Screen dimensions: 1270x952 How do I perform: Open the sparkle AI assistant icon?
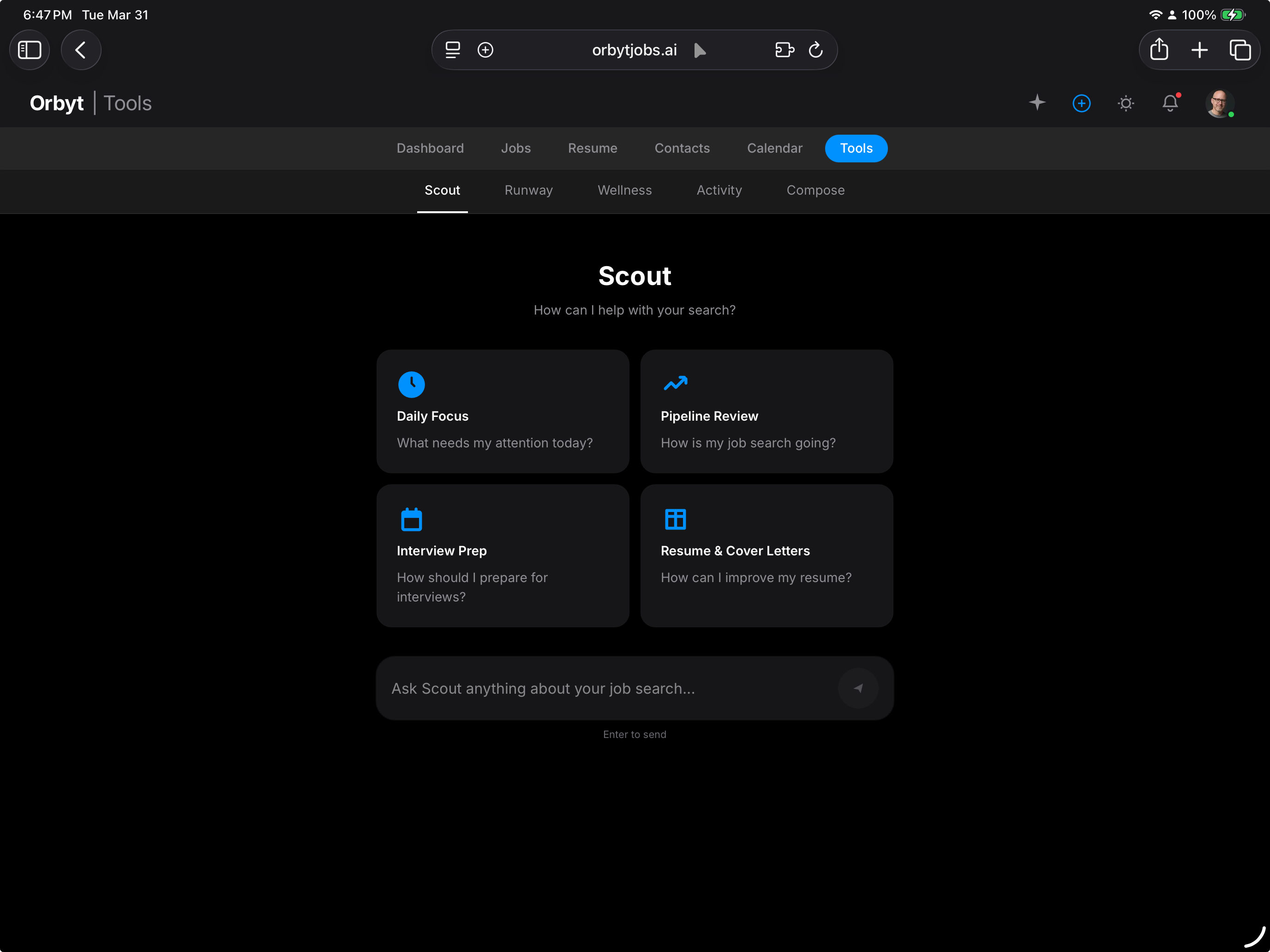[1037, 103]
